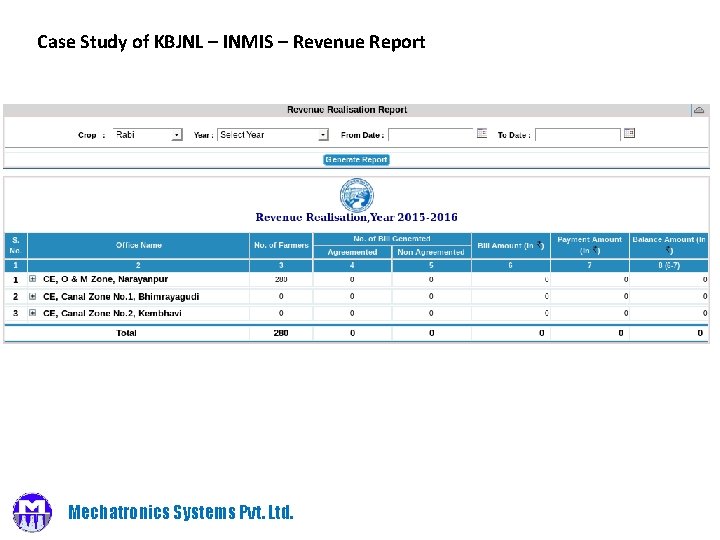
Task: Click the Generate Report button
Action: pyautogui.click(x=356, y=160)
